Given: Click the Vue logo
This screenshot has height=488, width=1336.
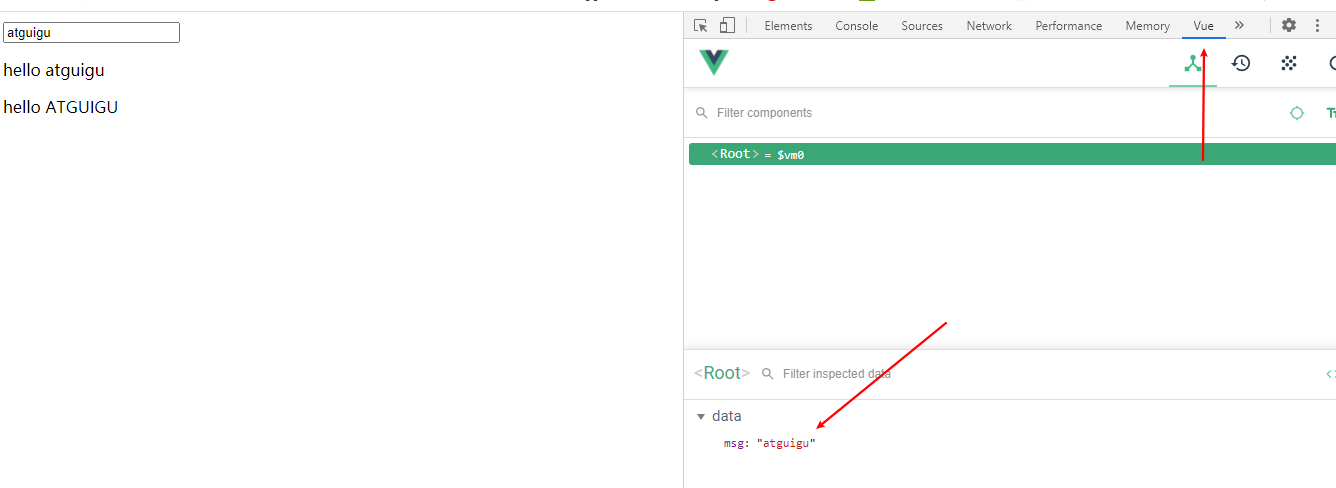Looking at the screenshot, I should coord(714,63).
